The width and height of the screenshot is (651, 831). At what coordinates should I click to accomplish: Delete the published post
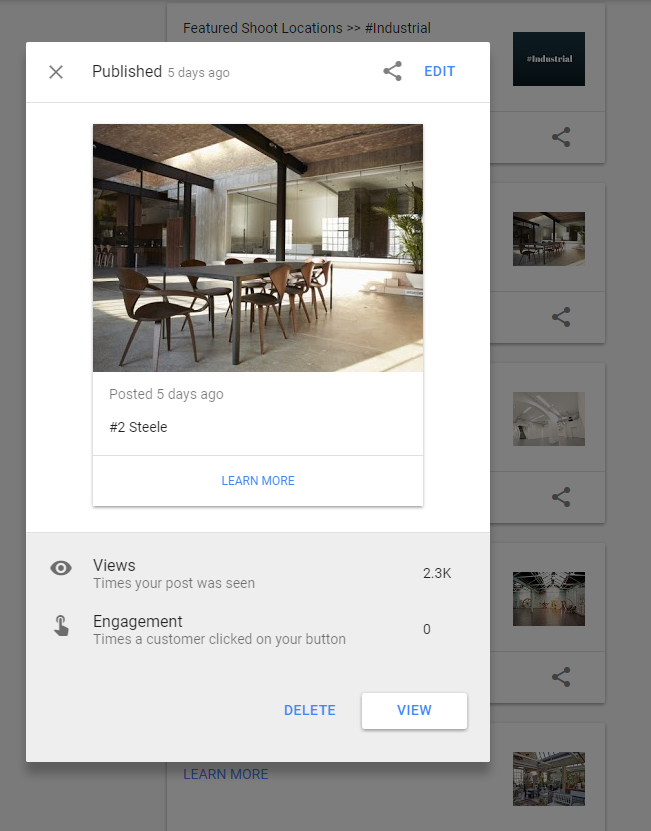(310, 710)
